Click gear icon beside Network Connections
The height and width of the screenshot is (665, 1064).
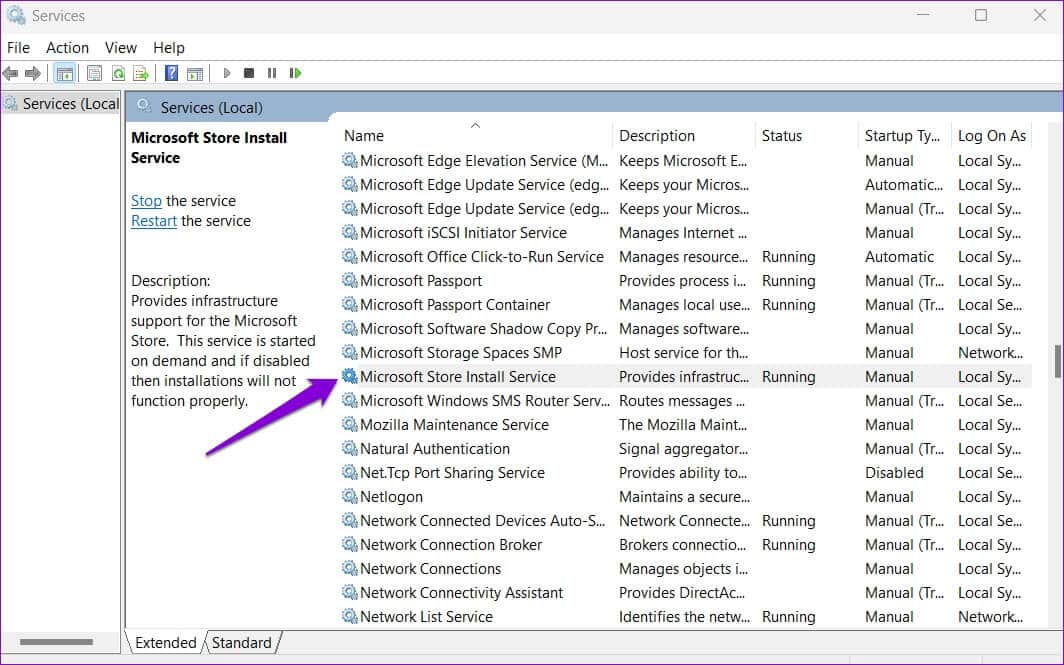349,568
